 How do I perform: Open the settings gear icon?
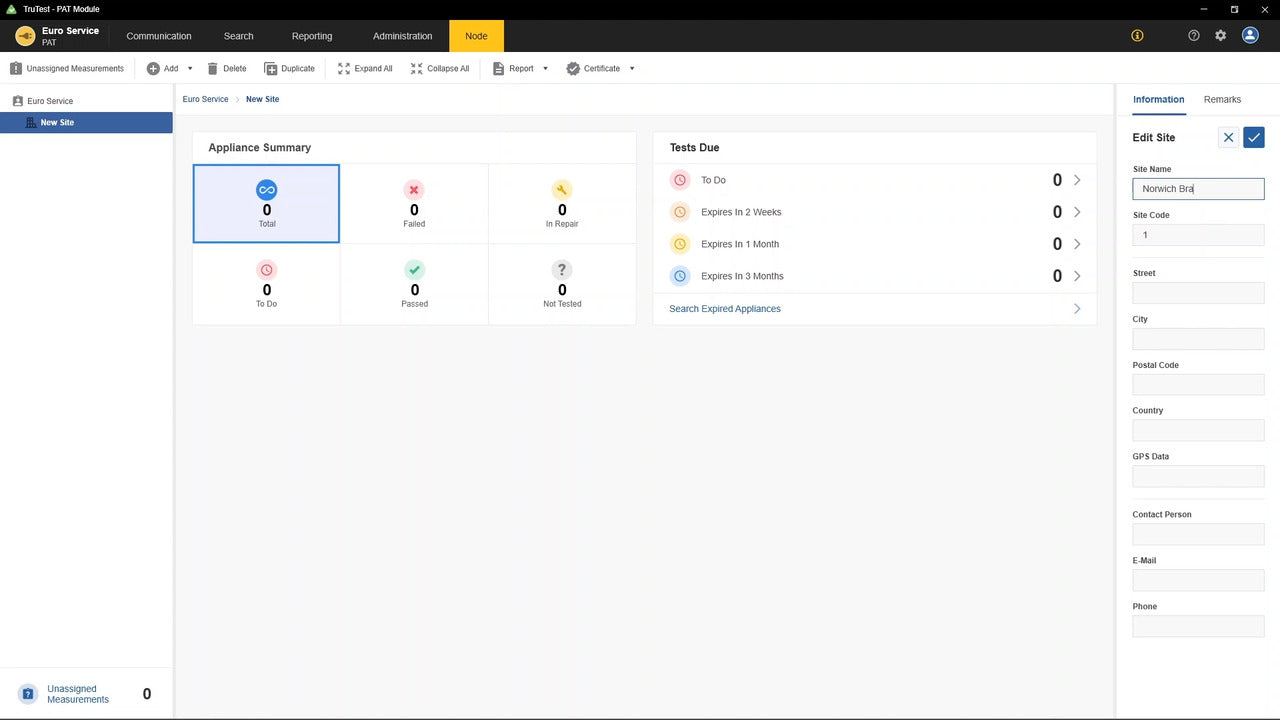click(x=1220, y=36)
